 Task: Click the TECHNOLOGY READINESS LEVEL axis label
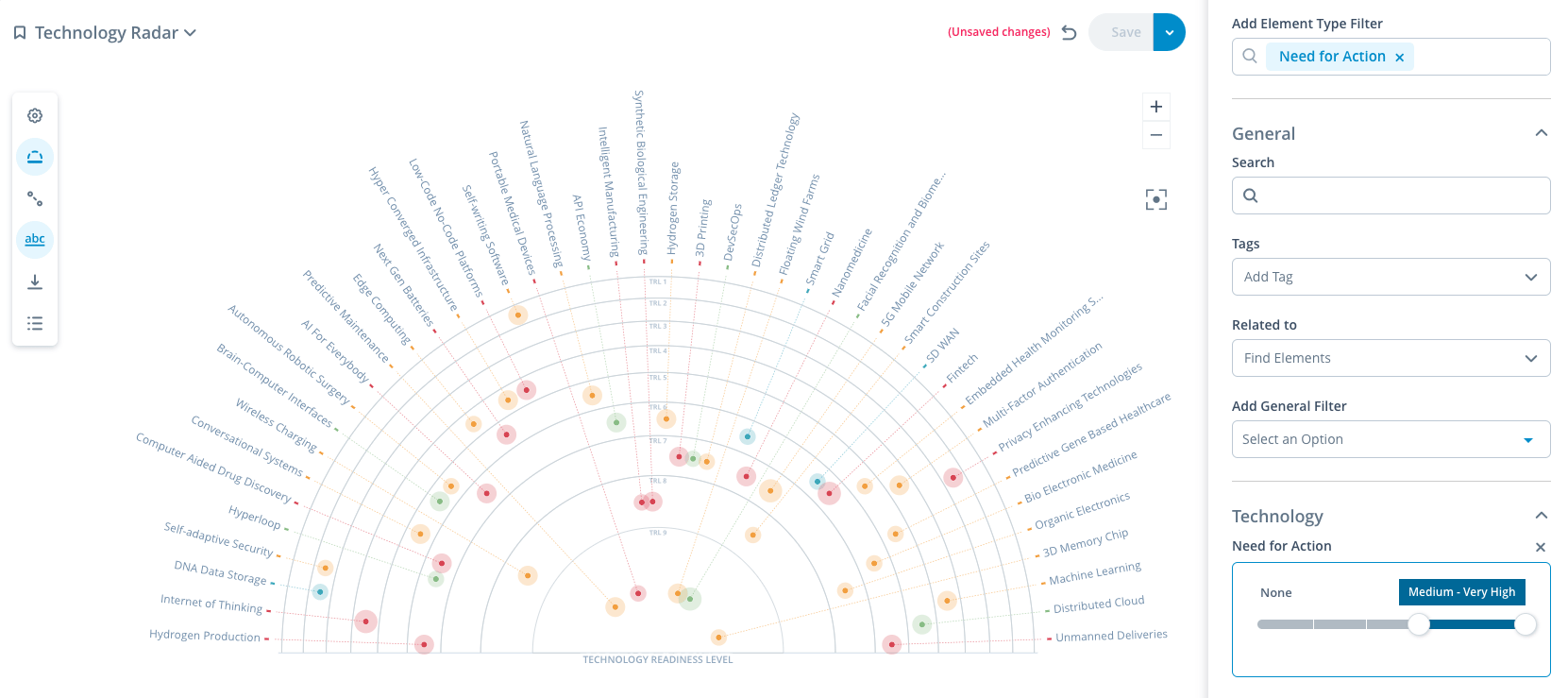click(658, 659)
